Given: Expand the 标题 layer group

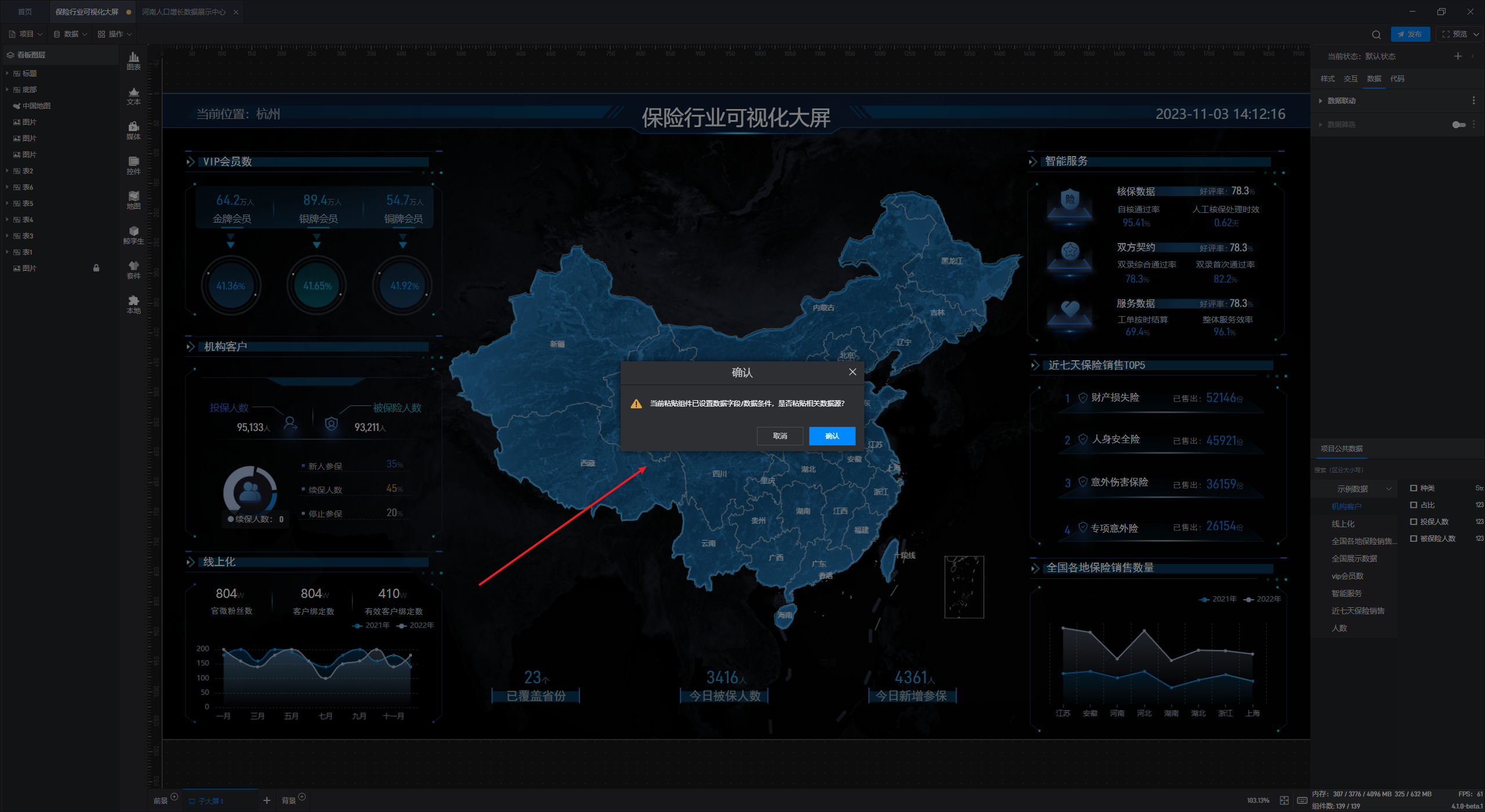Looking at the screenshot, I should 7,73.
